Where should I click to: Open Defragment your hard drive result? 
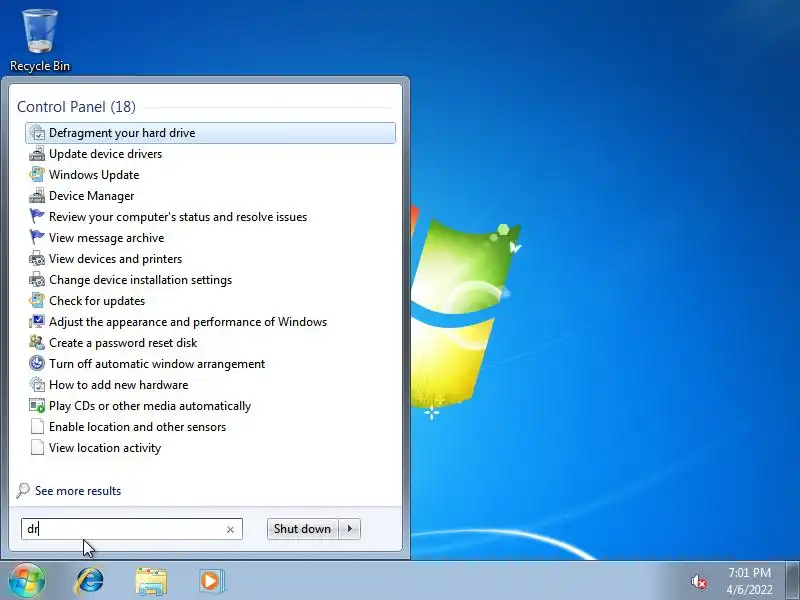coord(210,133)
